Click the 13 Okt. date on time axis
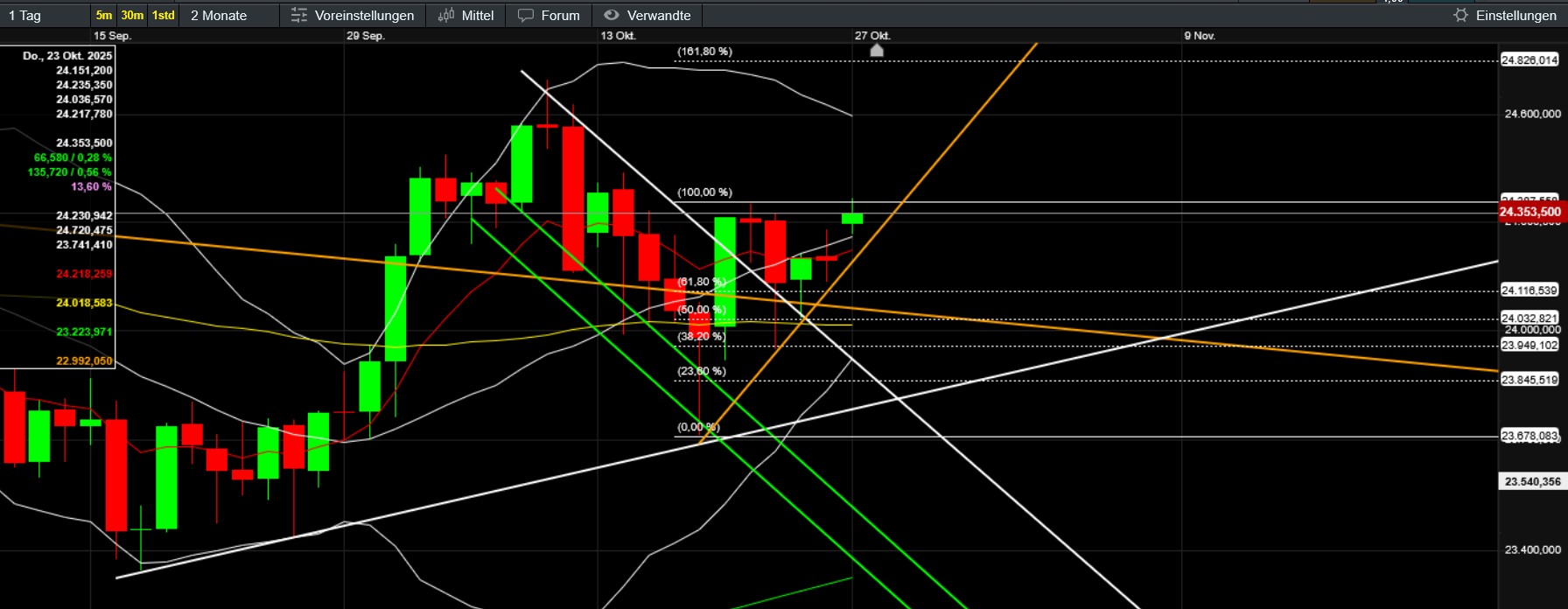This screenshot has height=609, width=1568. click(618, 36)
